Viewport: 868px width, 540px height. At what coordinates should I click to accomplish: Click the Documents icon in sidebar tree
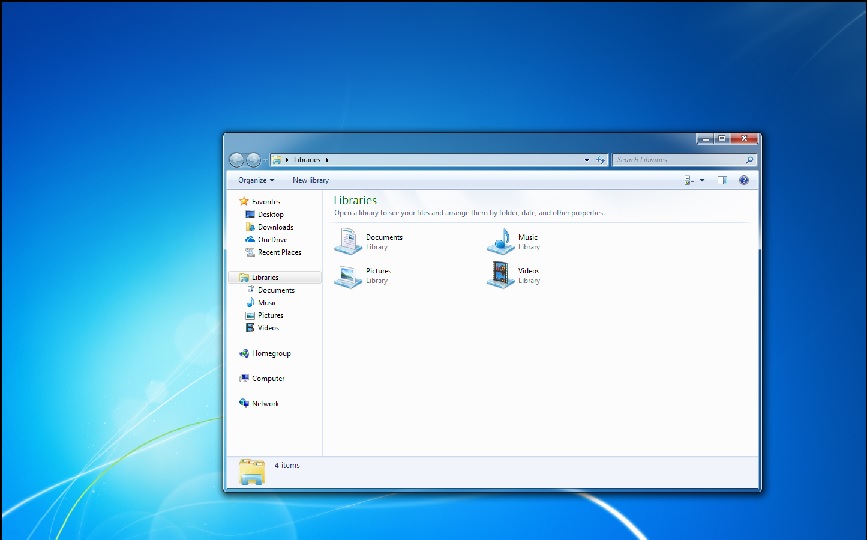[250, 290]
